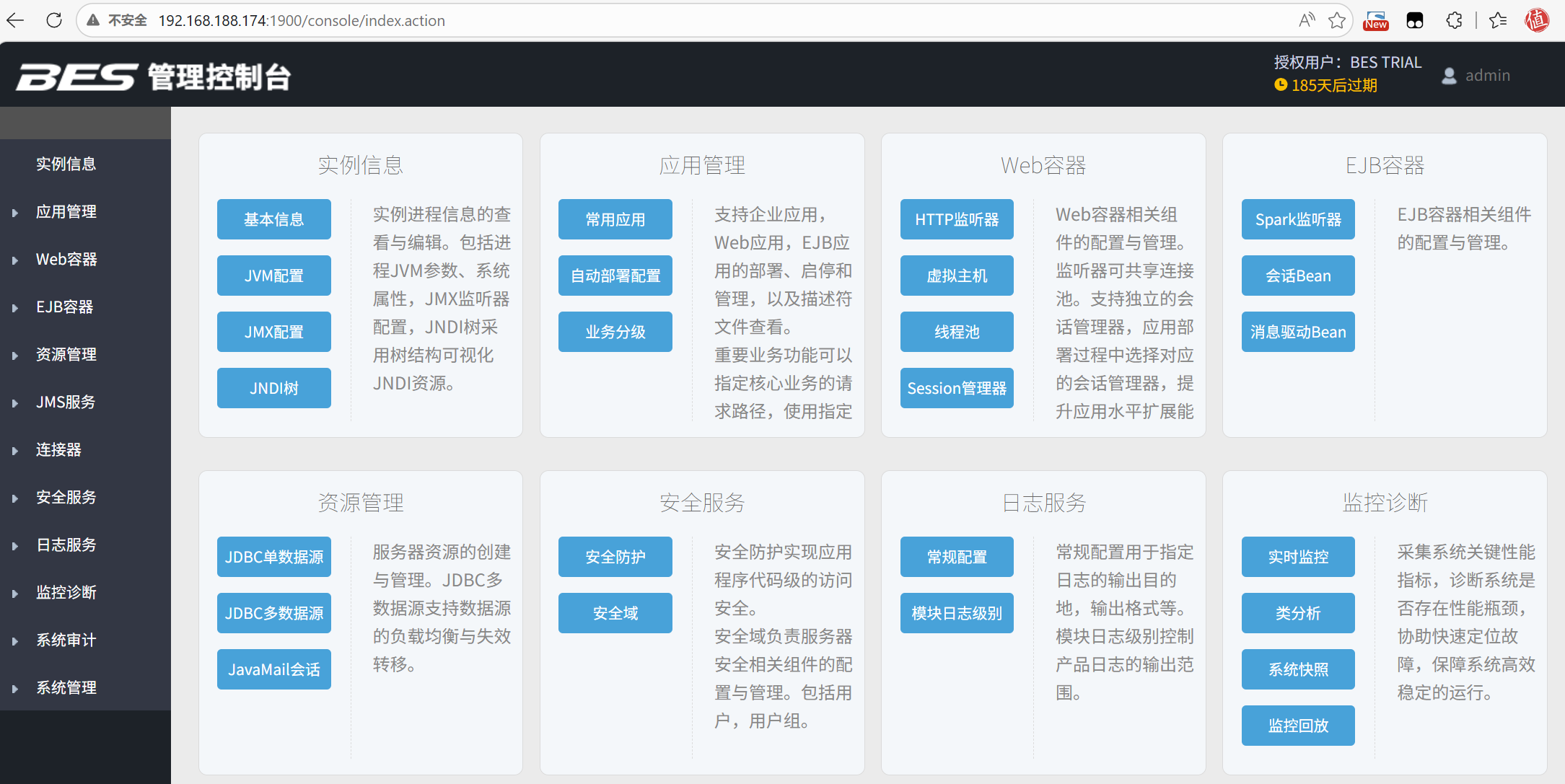Expand 安全服务 sidebar arrow

point(15,498)
